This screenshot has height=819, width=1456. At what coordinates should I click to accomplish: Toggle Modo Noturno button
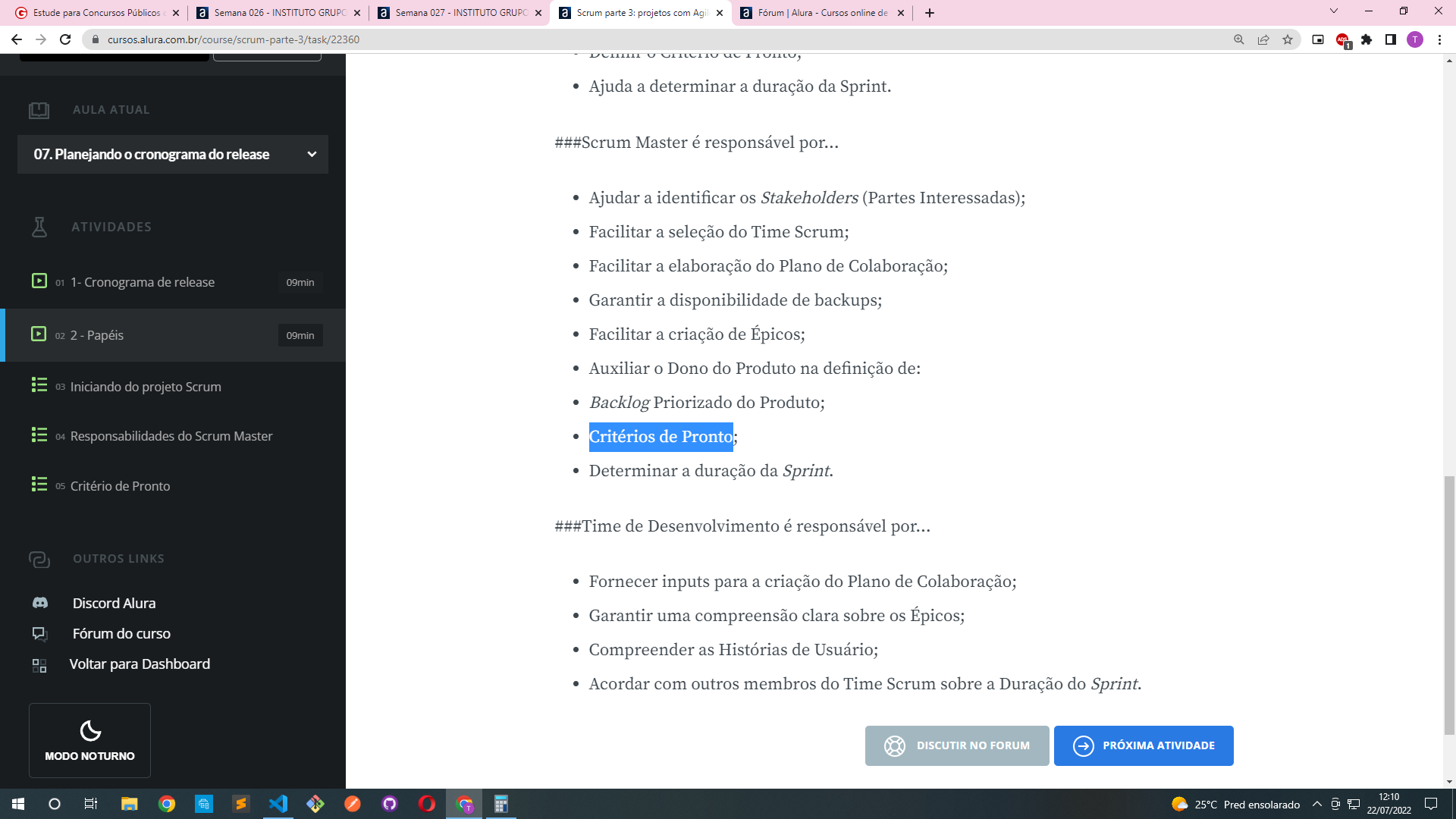point(89,740)
